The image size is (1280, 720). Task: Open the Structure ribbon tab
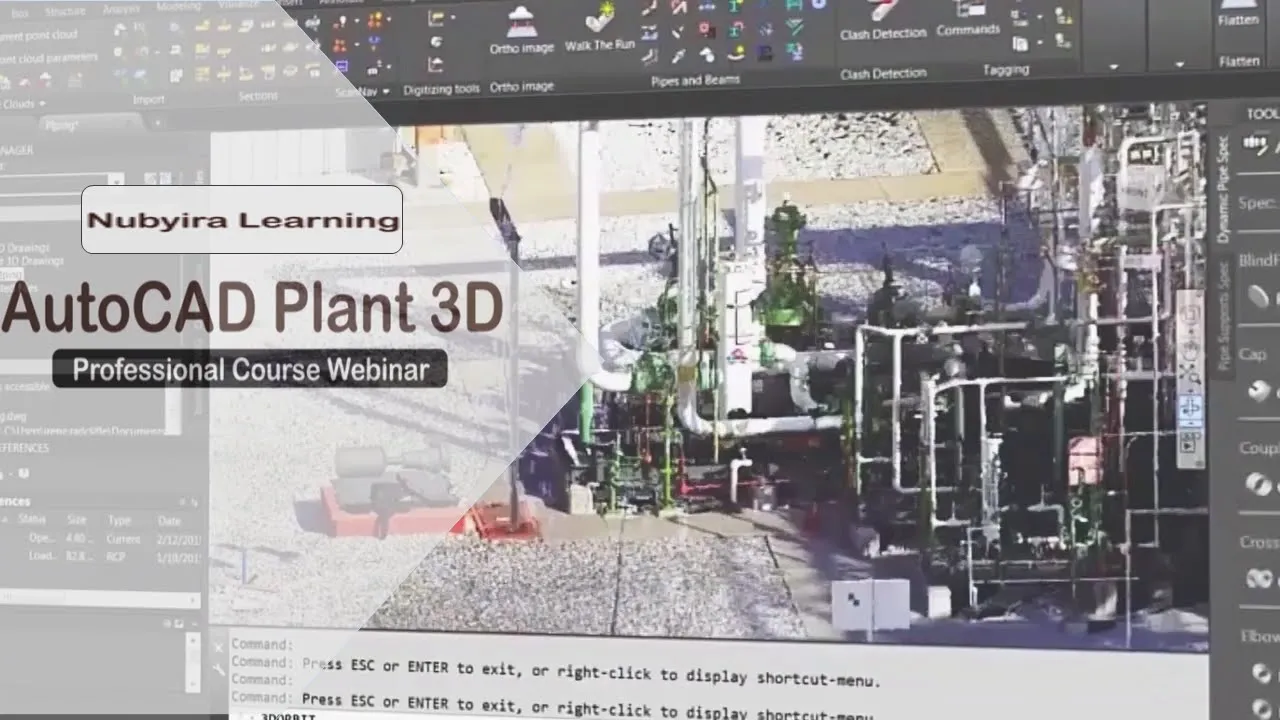65,11
